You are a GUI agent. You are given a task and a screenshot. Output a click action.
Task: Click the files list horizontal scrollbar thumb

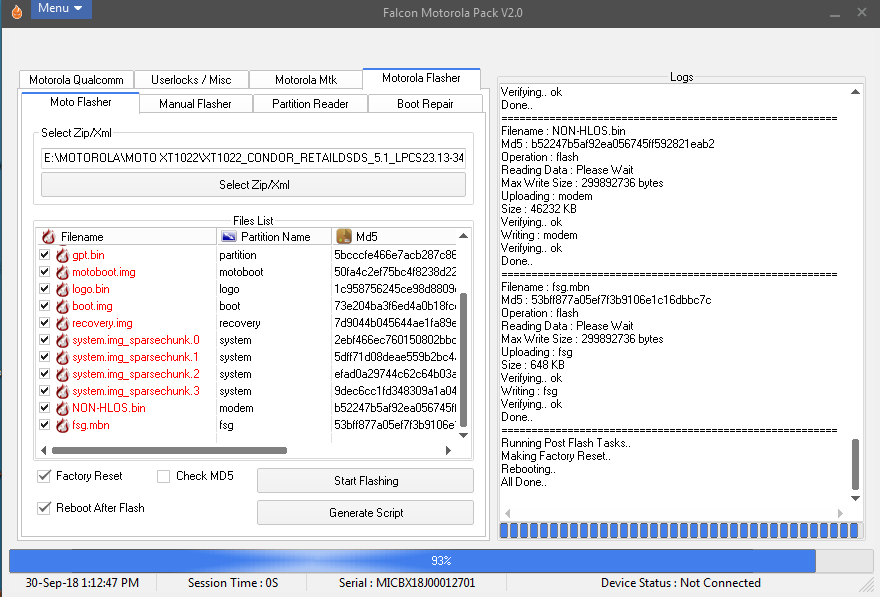tap(169, 450)
